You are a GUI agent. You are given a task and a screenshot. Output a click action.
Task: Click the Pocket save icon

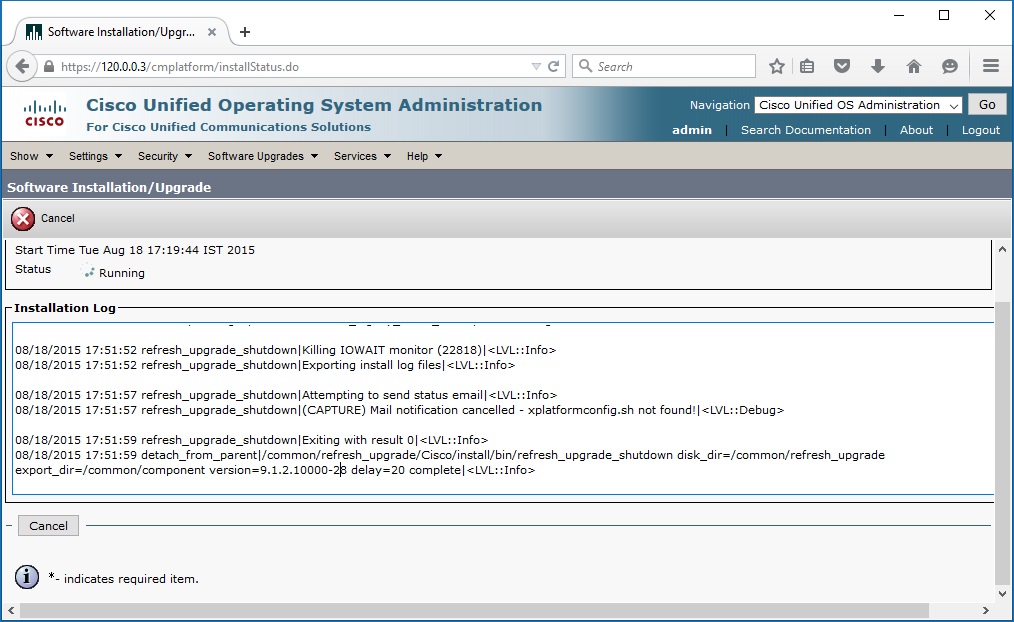[x=841, y=66]
